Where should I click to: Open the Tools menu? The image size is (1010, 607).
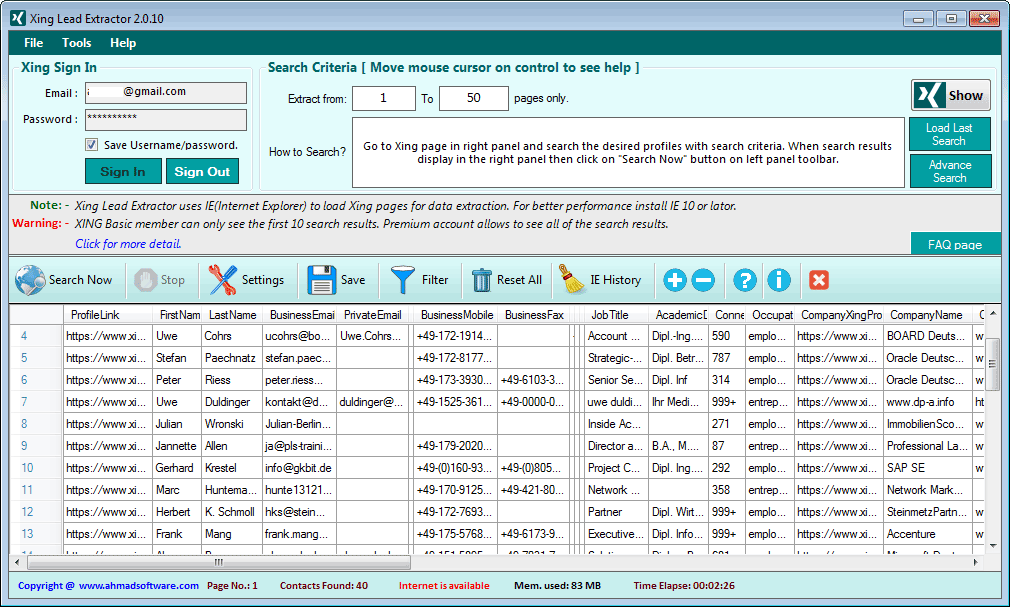coord(76,43)
